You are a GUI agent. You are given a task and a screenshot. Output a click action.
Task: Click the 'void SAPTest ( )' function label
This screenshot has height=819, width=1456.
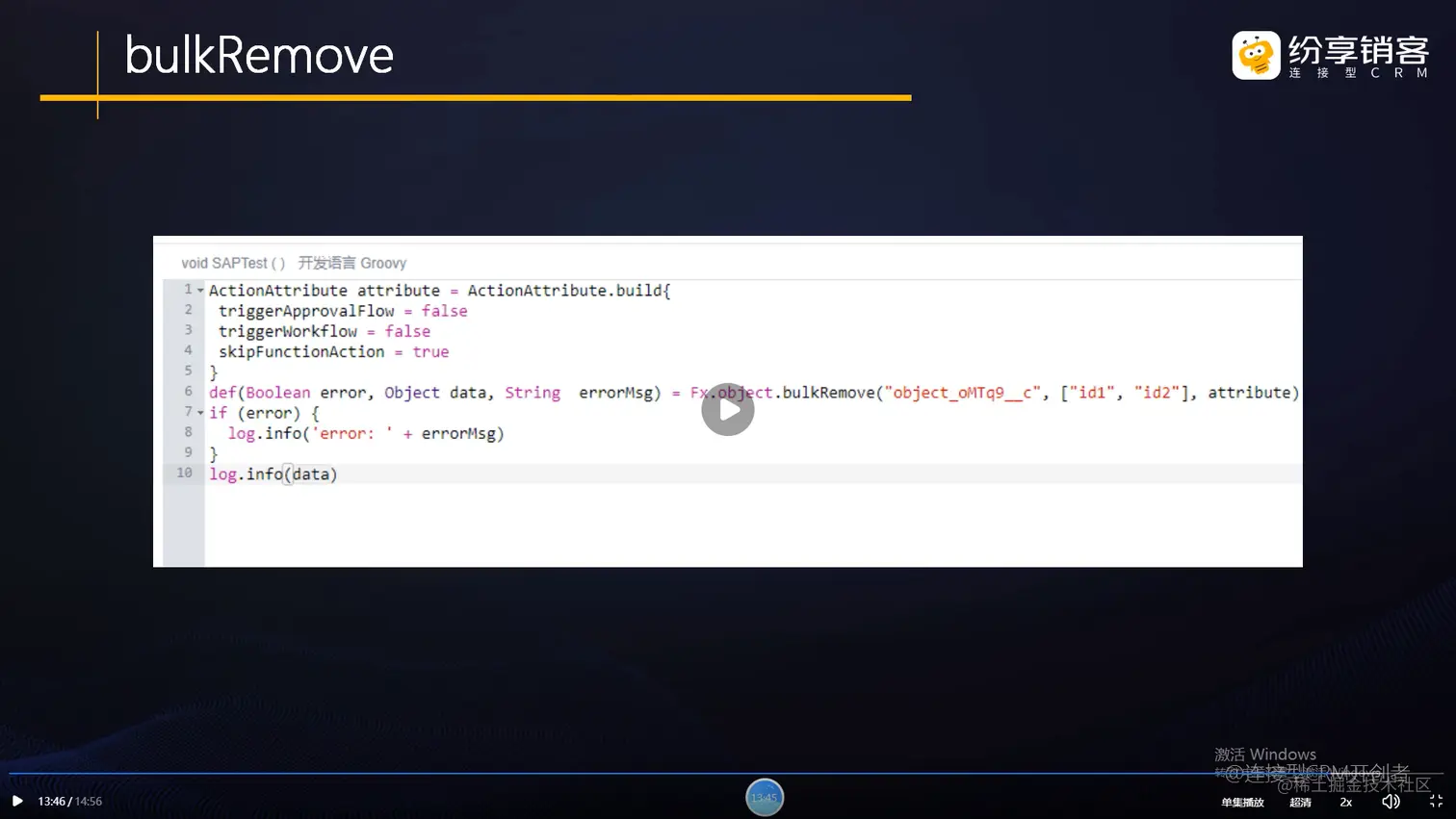[x=233, y=263]
